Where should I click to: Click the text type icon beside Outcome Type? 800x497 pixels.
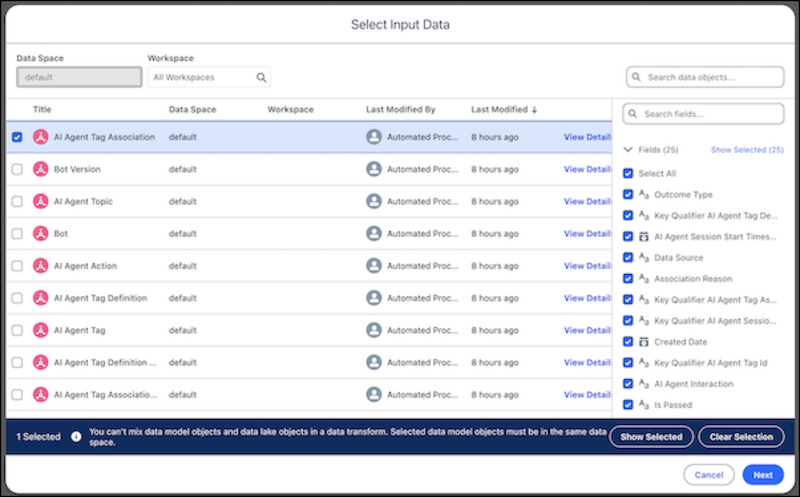pyautogui.click(x=644, y=194)
